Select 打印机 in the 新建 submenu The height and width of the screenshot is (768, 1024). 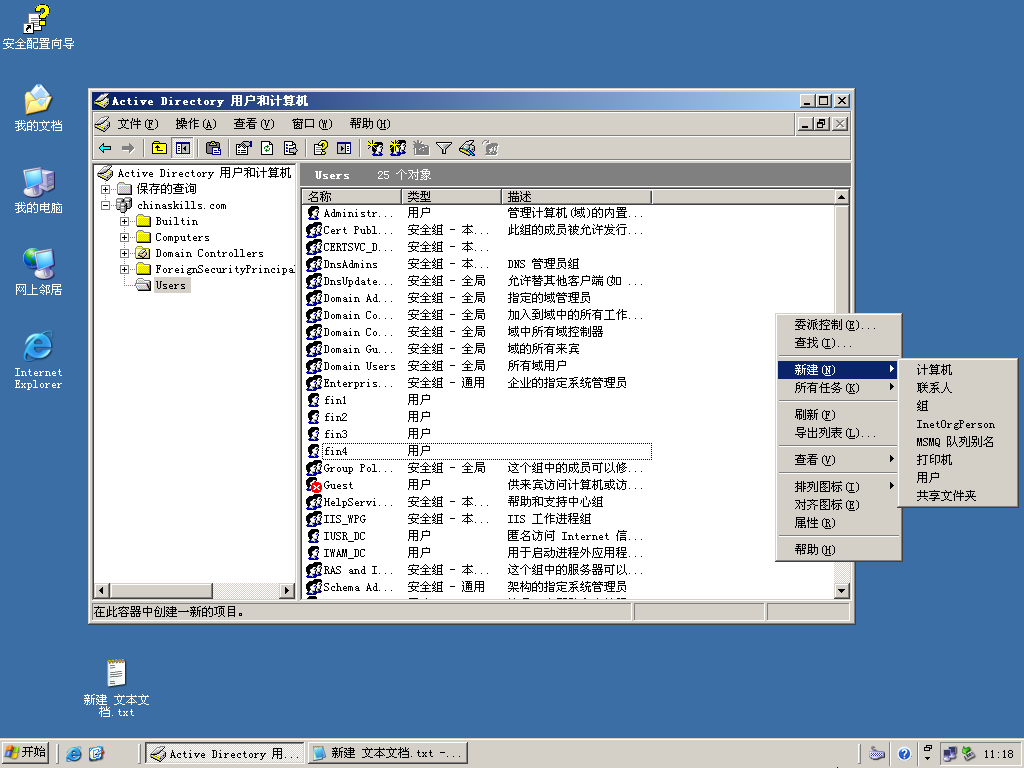pyautogui.click(x=957, y=460)
